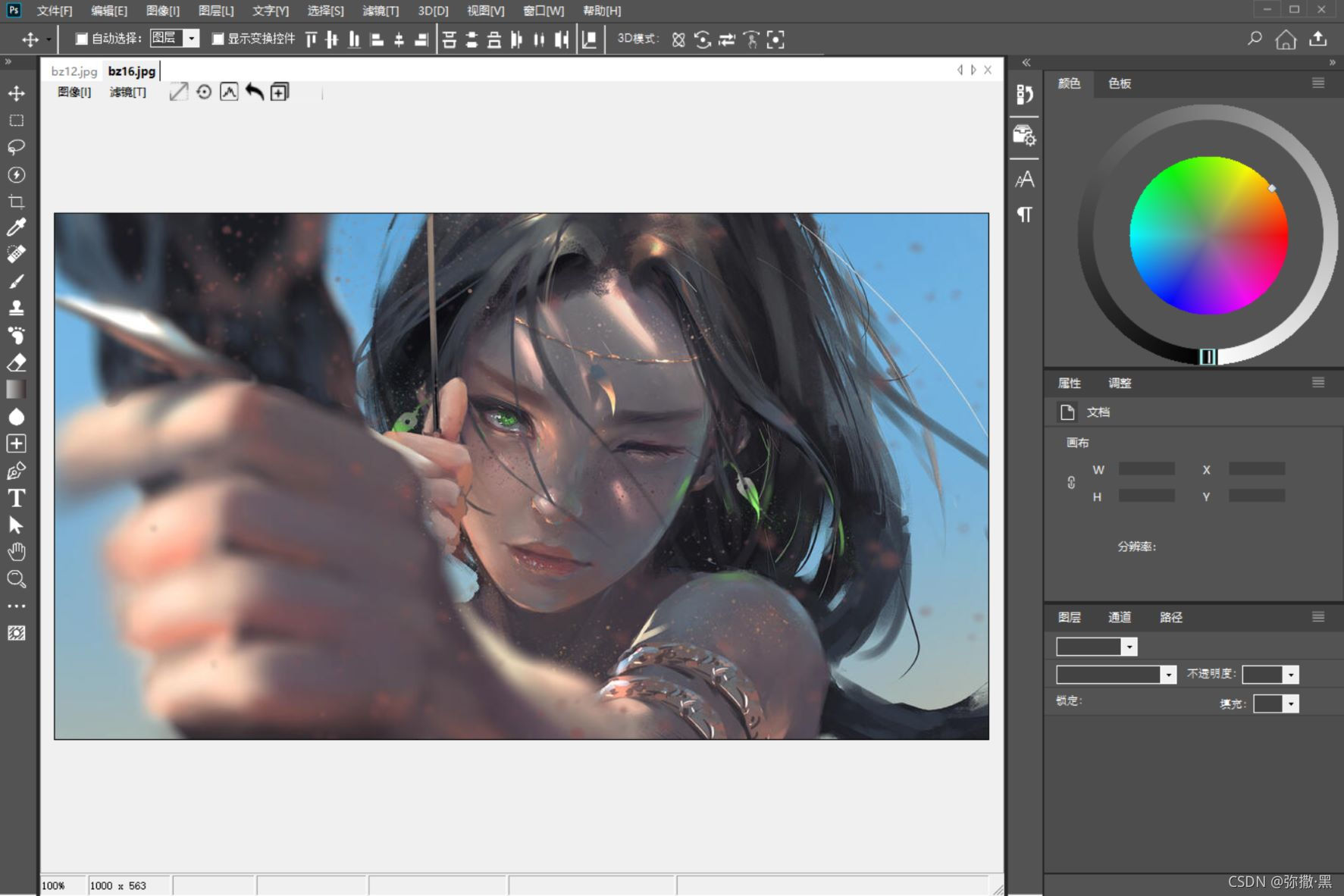Select the Healing Brush bandage tool
Screen dimensions: 1344x896
16,254
